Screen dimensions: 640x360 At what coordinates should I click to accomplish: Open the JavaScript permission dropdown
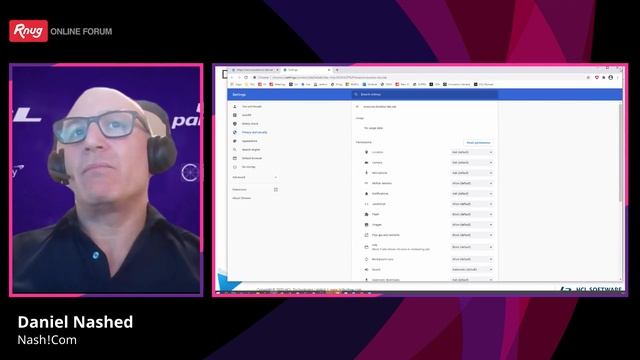pos(472,204)
